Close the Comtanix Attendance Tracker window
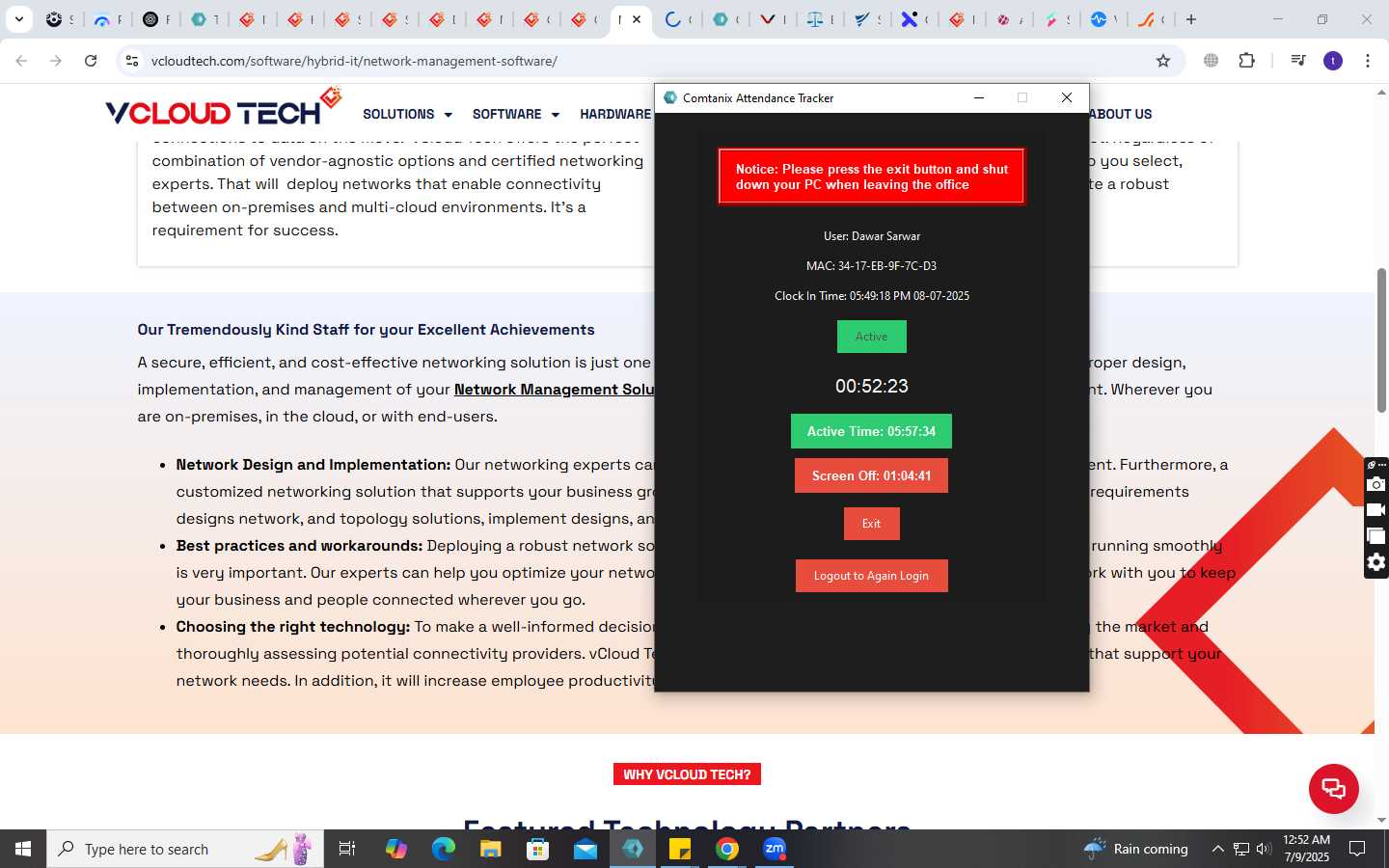 click(x=1066, y=97)
